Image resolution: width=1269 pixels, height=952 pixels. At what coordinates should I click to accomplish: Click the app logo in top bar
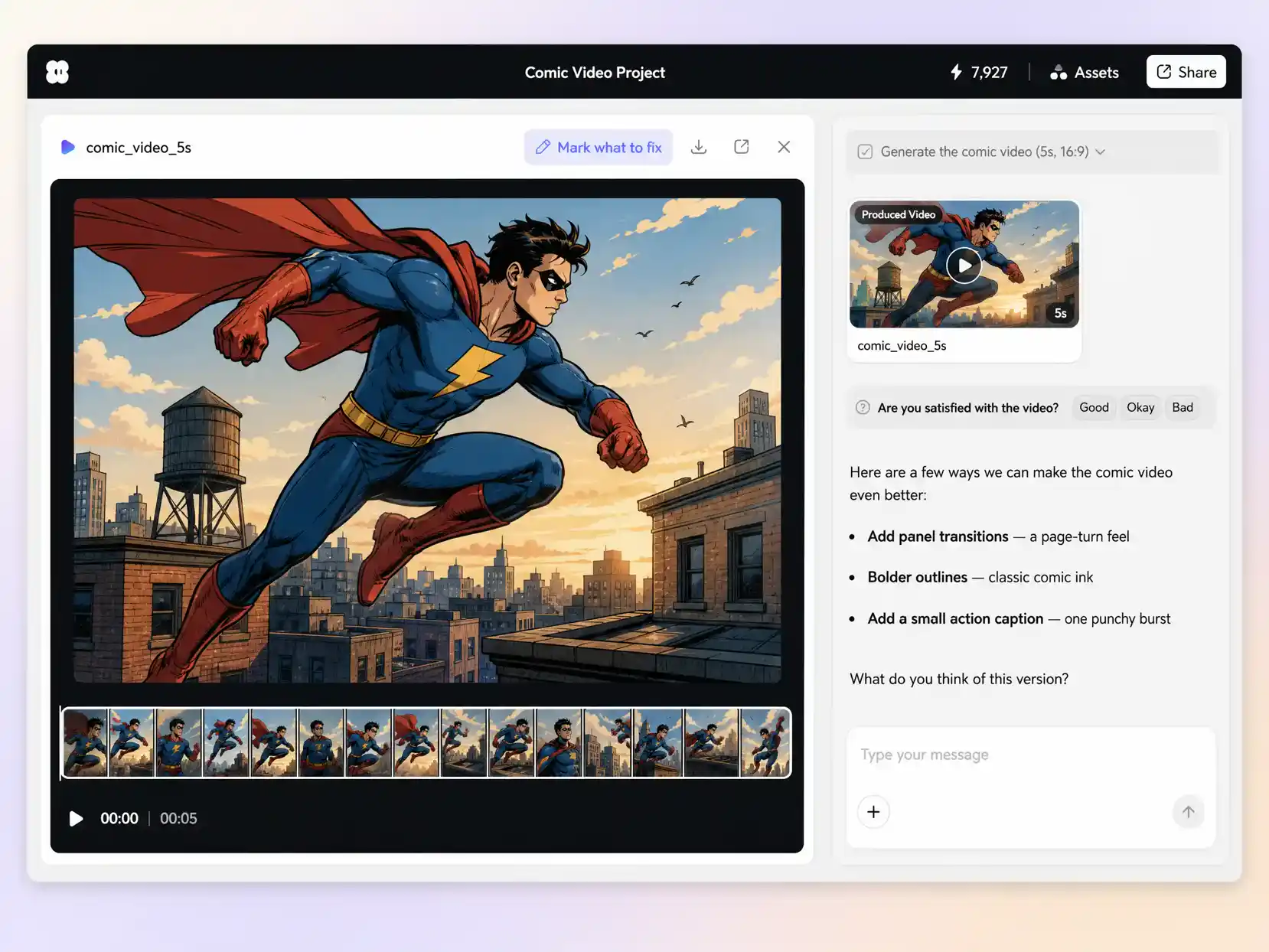[57, 72]
